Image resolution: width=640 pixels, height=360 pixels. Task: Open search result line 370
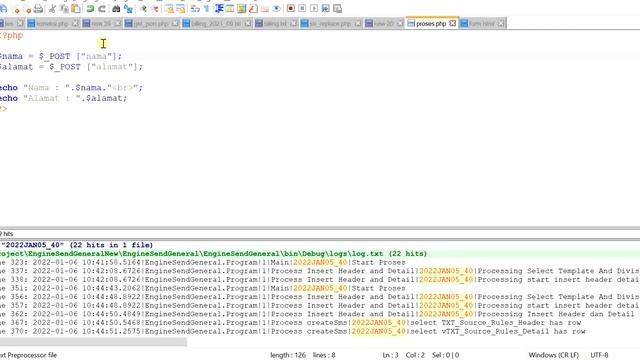tap(293, 331)
